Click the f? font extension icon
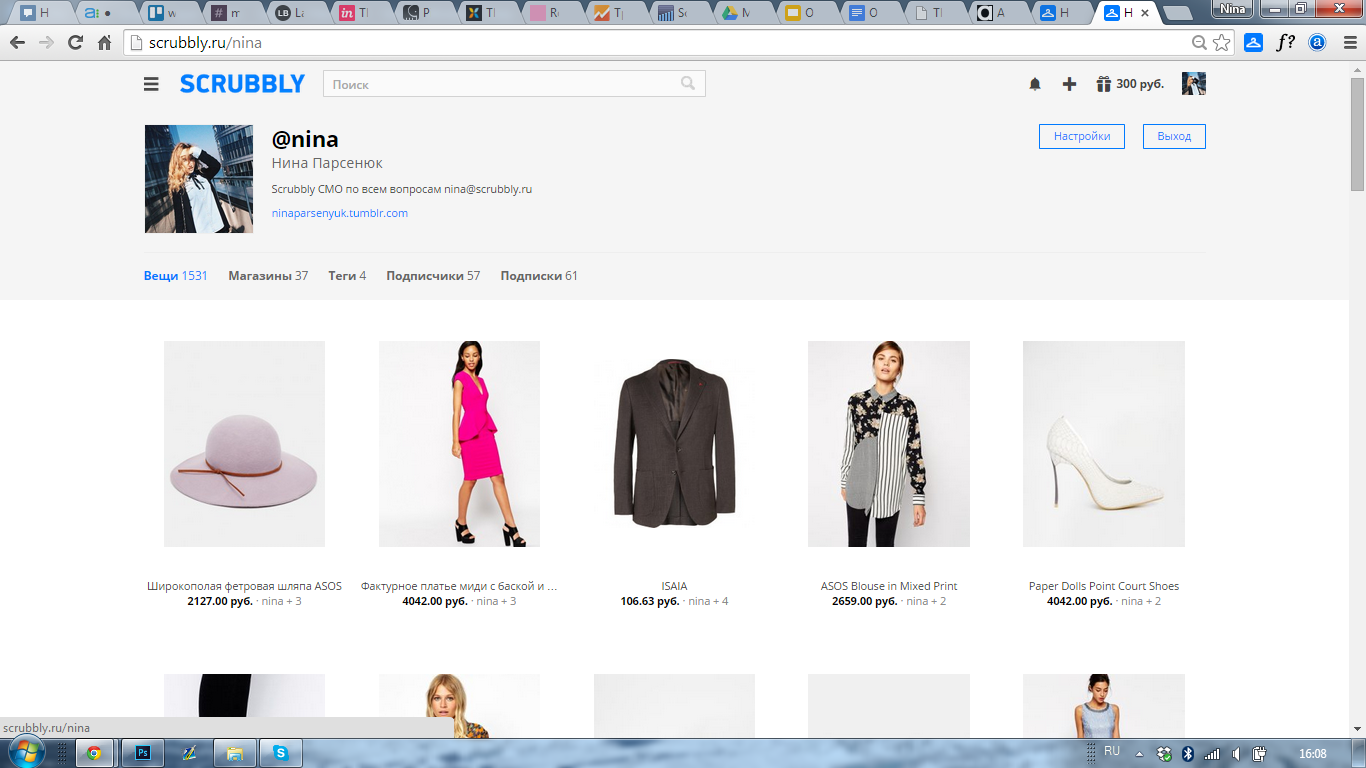Image resolution: width=1366 pixels, height=768 pixels. (1286, 43)
